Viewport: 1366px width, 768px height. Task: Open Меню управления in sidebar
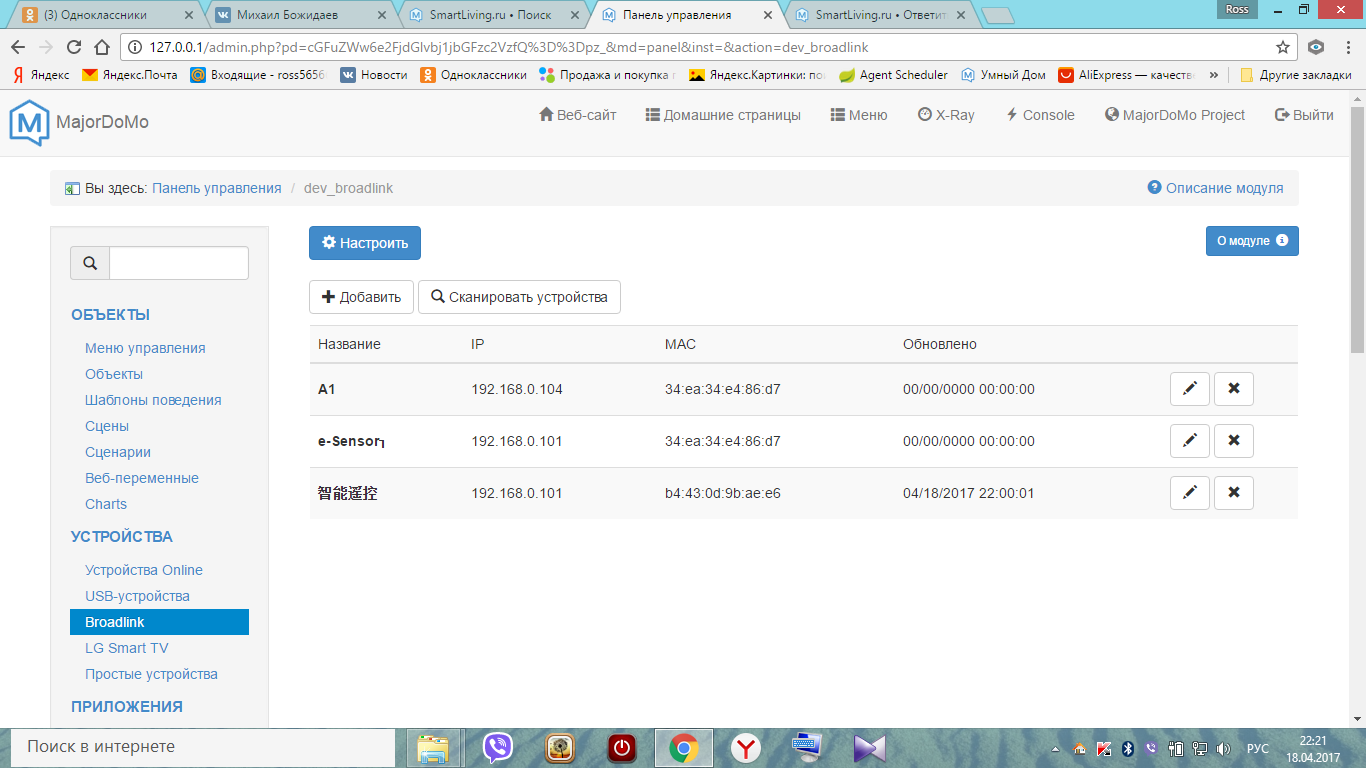click(x=145, y=348)
